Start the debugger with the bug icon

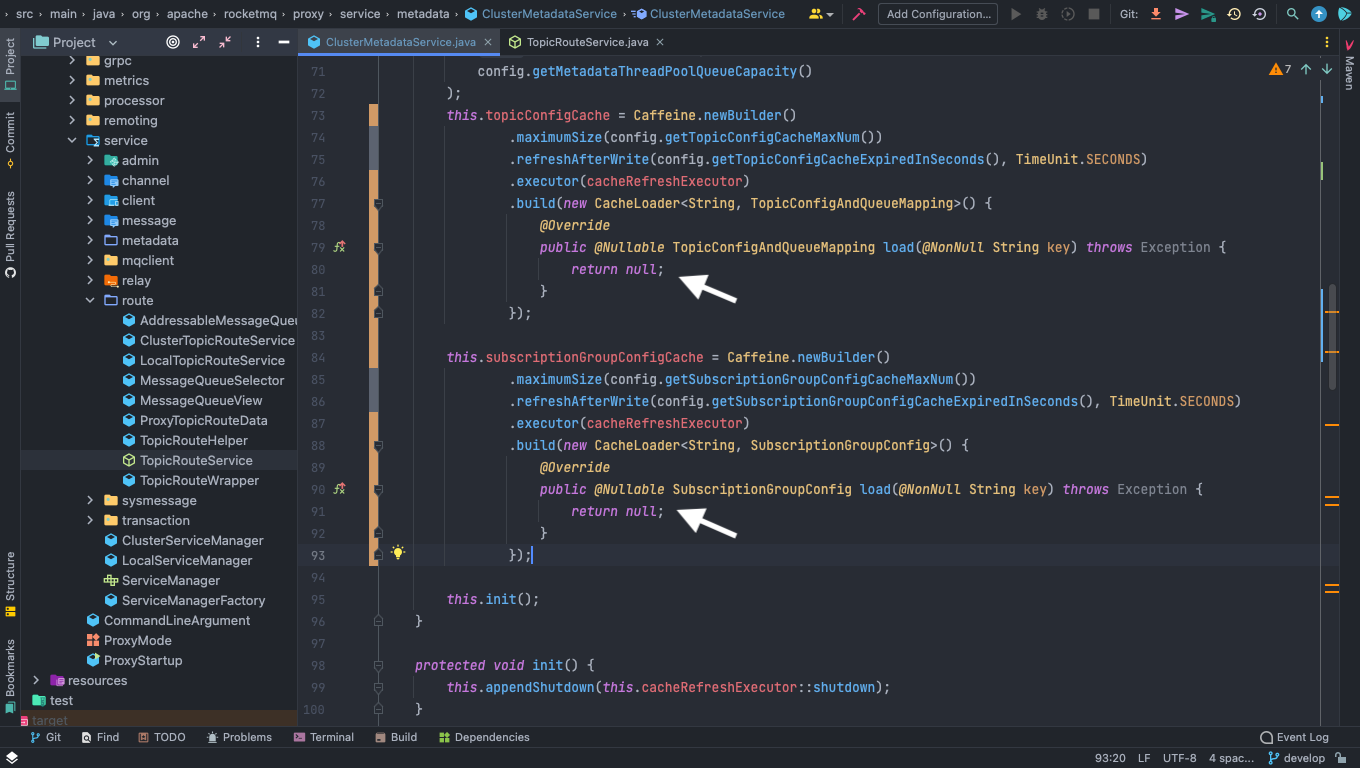click(1041, 14)
